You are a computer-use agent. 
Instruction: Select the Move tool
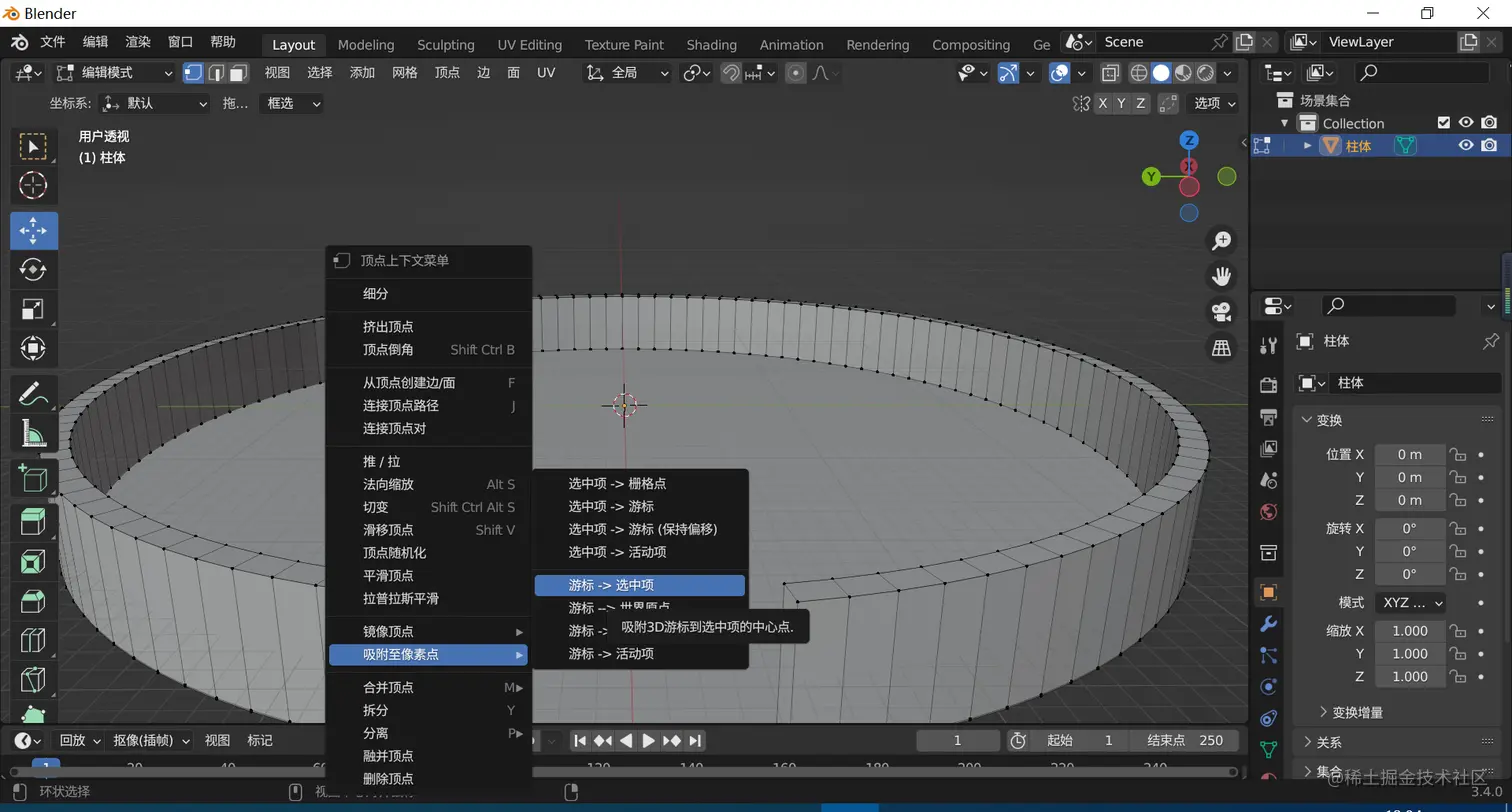point(33,231)
